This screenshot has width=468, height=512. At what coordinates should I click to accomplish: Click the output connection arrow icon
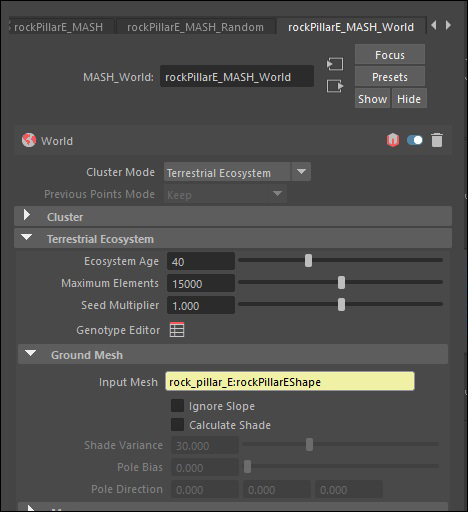(x=335, y=86)
